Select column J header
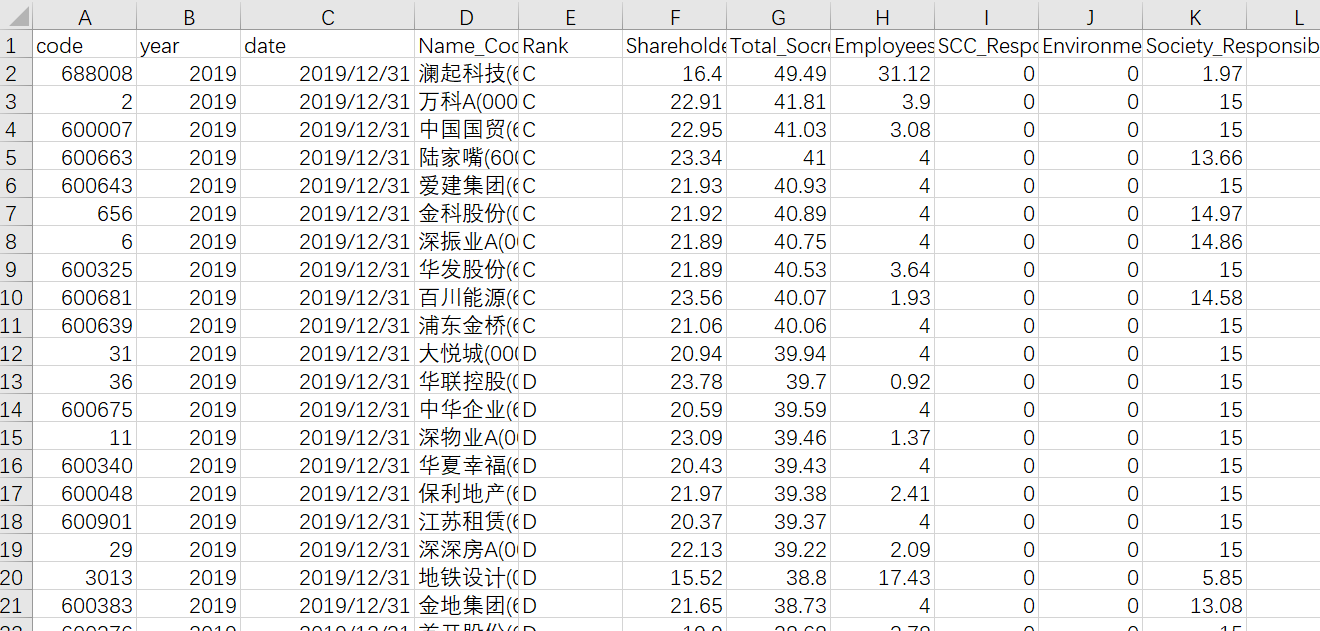The width and height of the screenshot is (1320, 631). coord(1091,16)
